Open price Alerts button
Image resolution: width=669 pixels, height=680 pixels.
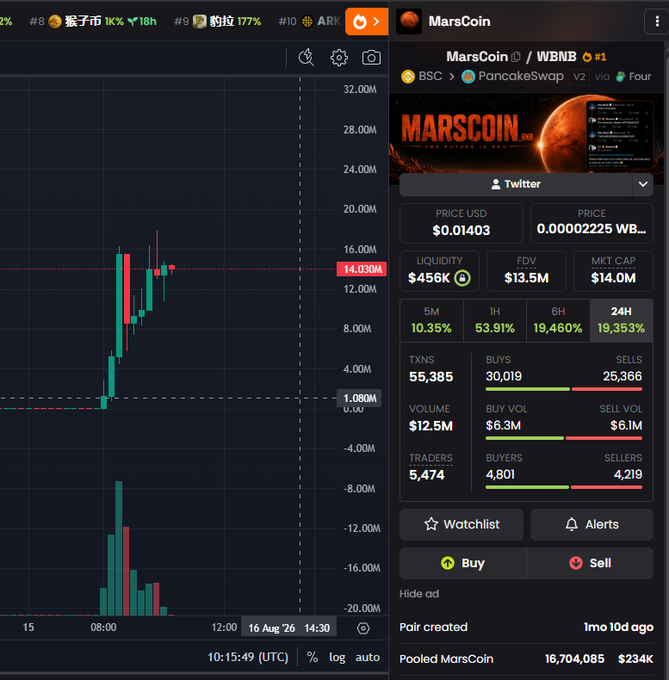coord(592,524)
